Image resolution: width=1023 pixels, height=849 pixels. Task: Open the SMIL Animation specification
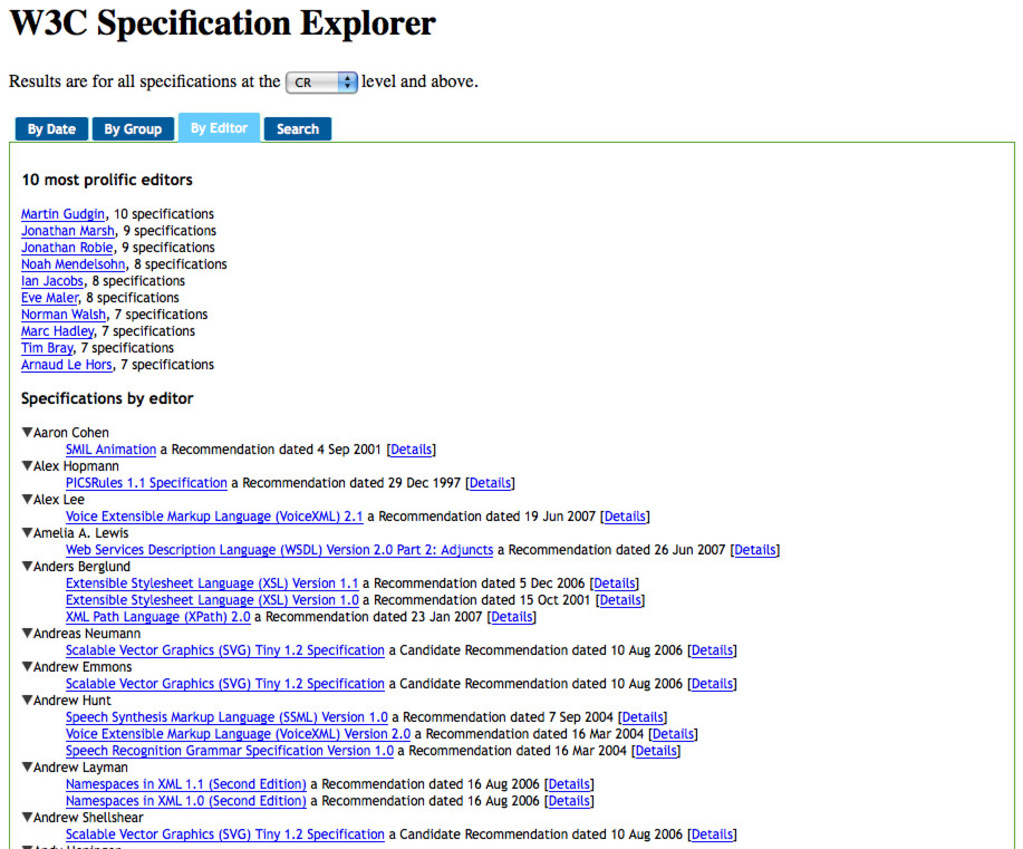point(111,450)
